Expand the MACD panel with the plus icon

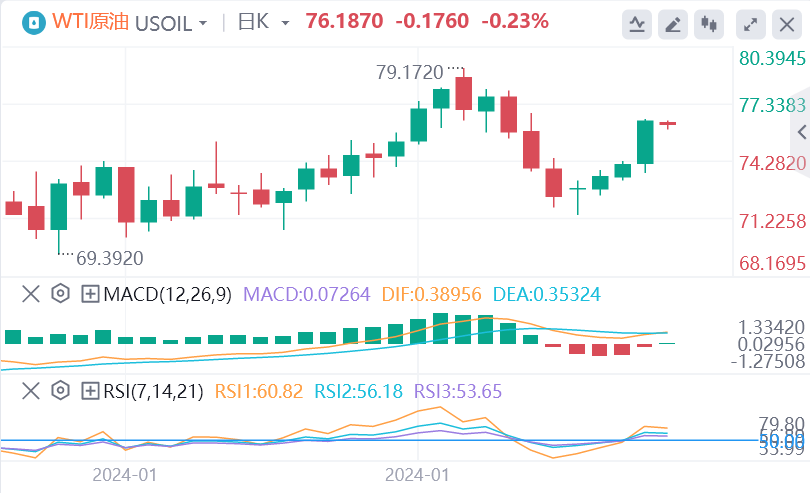pyautogui.click(x=90, y=294)
